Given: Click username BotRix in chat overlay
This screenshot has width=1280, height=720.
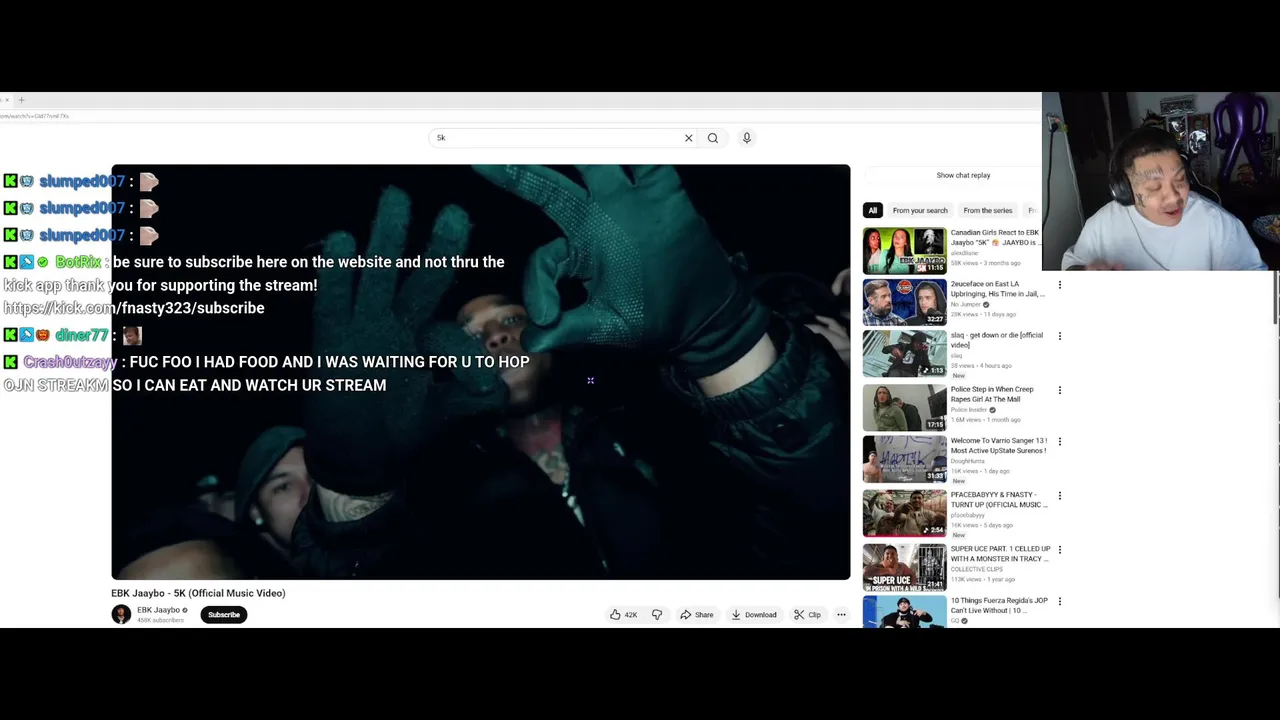Looking at the screenshot, I should (x=78, y=262).
